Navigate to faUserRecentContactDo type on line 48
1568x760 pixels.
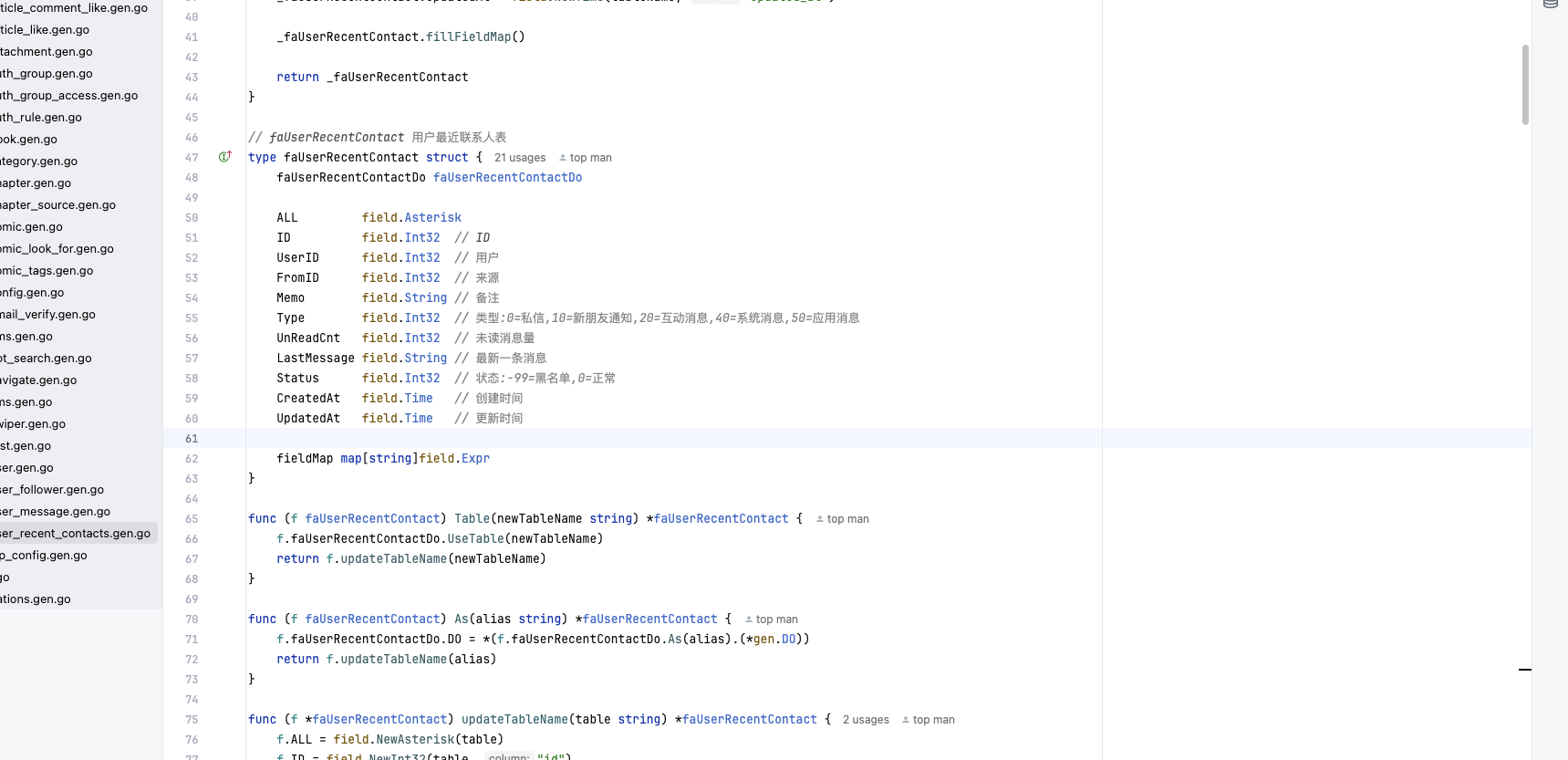click(507, 178)
